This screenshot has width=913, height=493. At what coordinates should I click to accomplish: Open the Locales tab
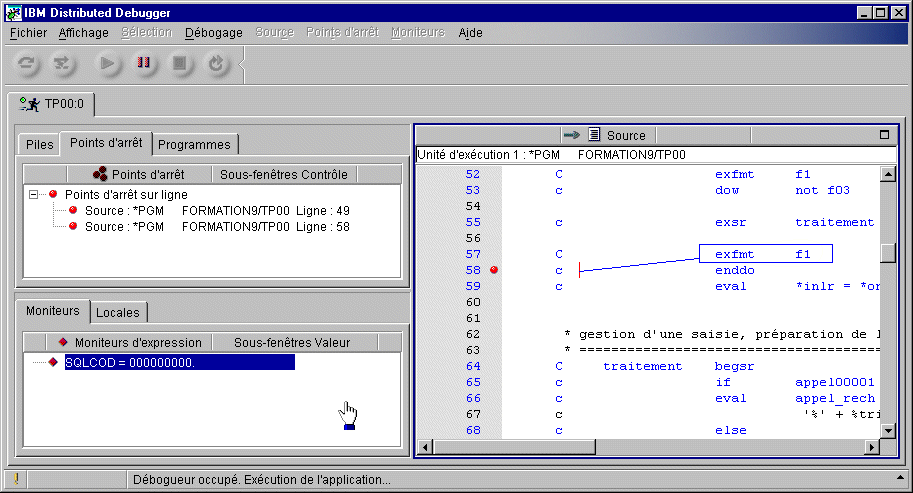(x=118, y=312)
